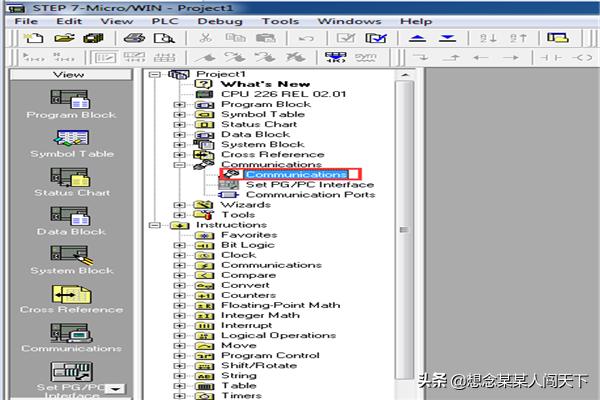Open the Edit menu
This screenshot has width=600, height=400.
point(69,21)
